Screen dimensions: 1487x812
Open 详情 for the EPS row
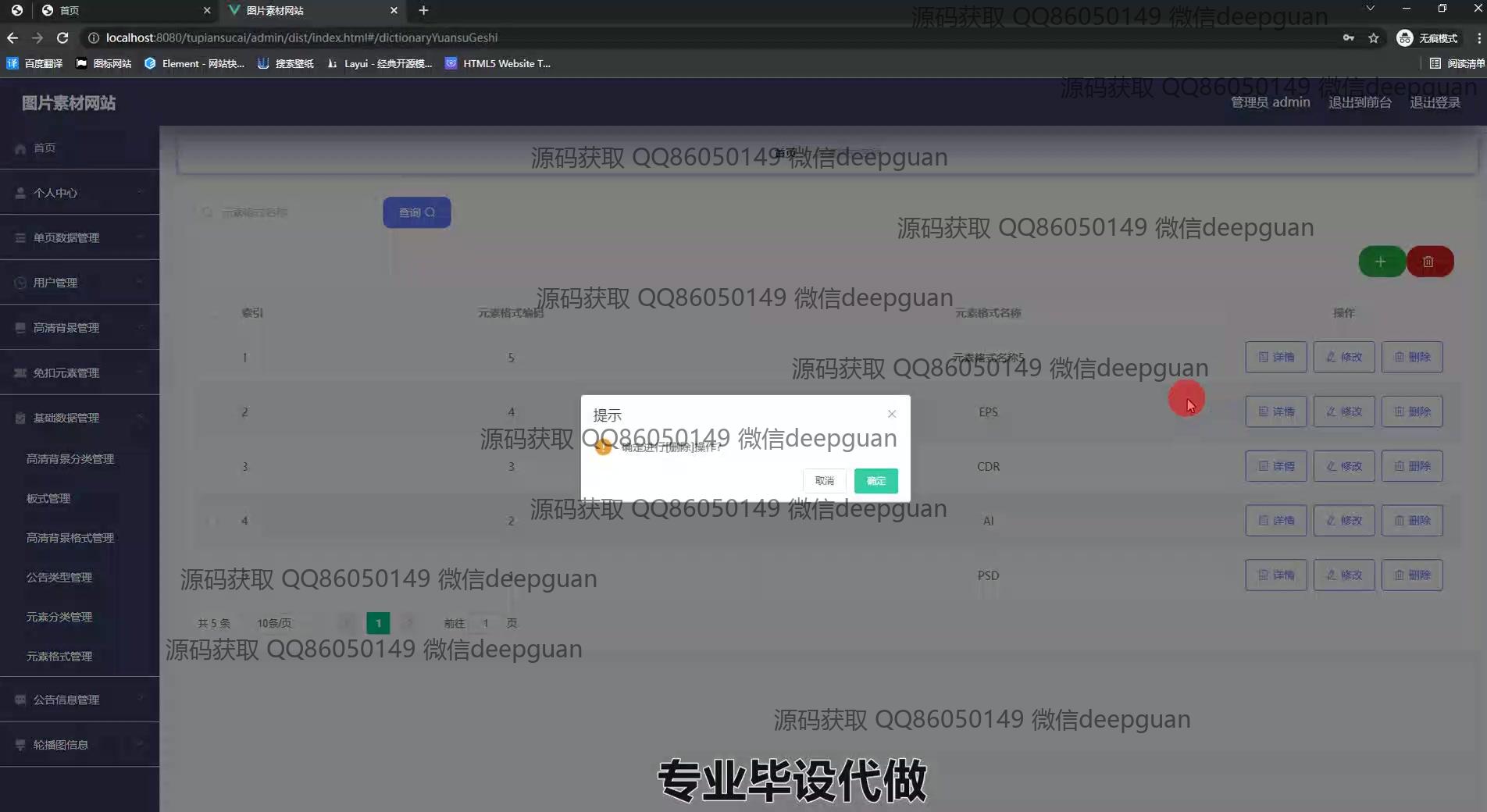coord(1276,411)
